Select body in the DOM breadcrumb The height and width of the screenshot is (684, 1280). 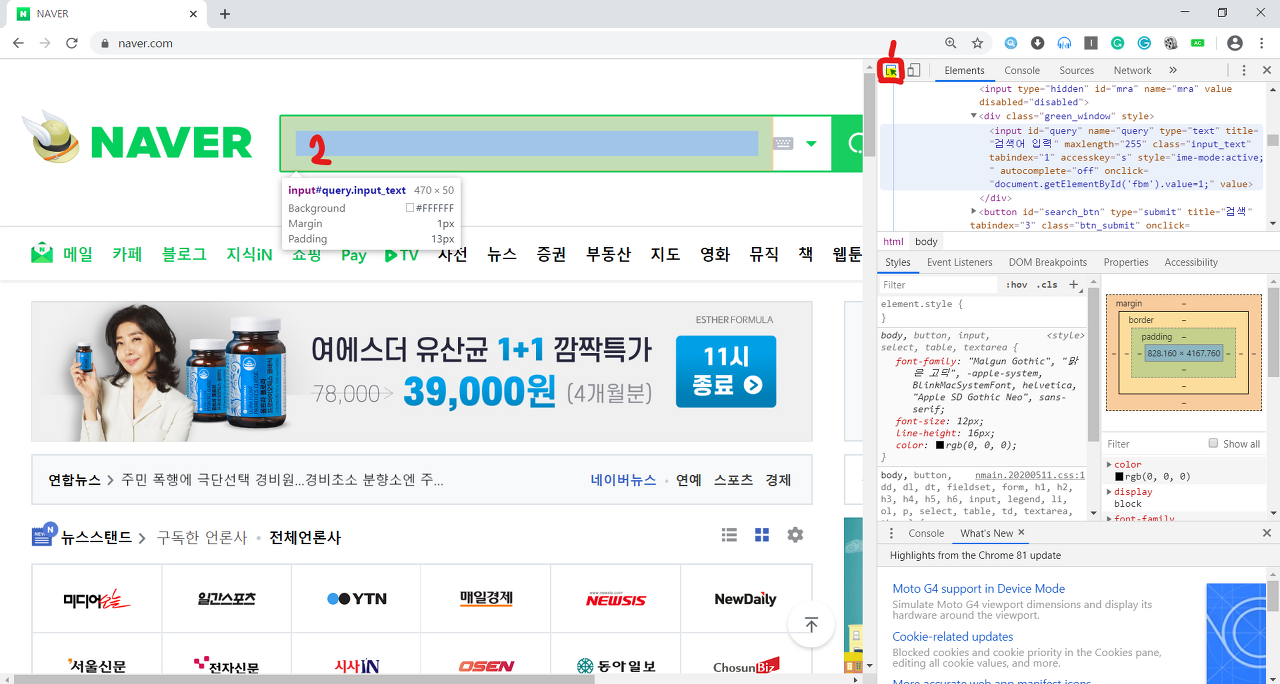pos(926,242)
